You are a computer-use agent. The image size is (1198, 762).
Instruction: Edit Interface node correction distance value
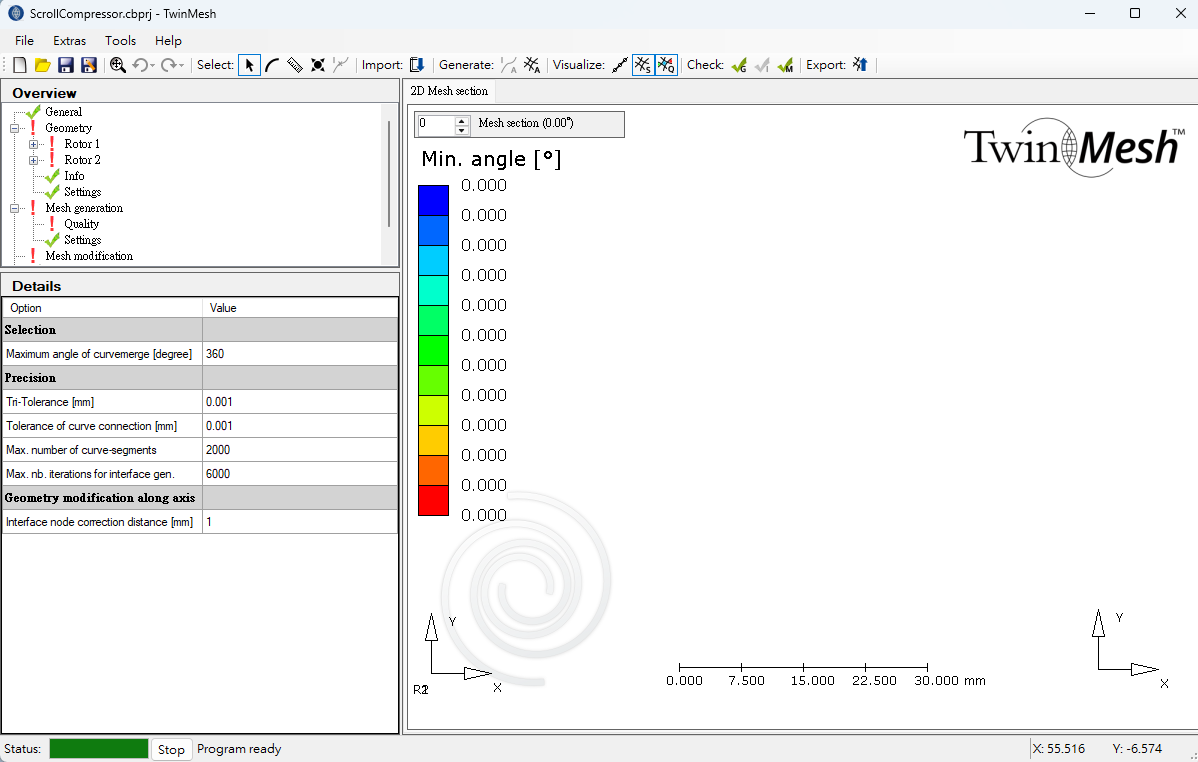pos(300,522)
